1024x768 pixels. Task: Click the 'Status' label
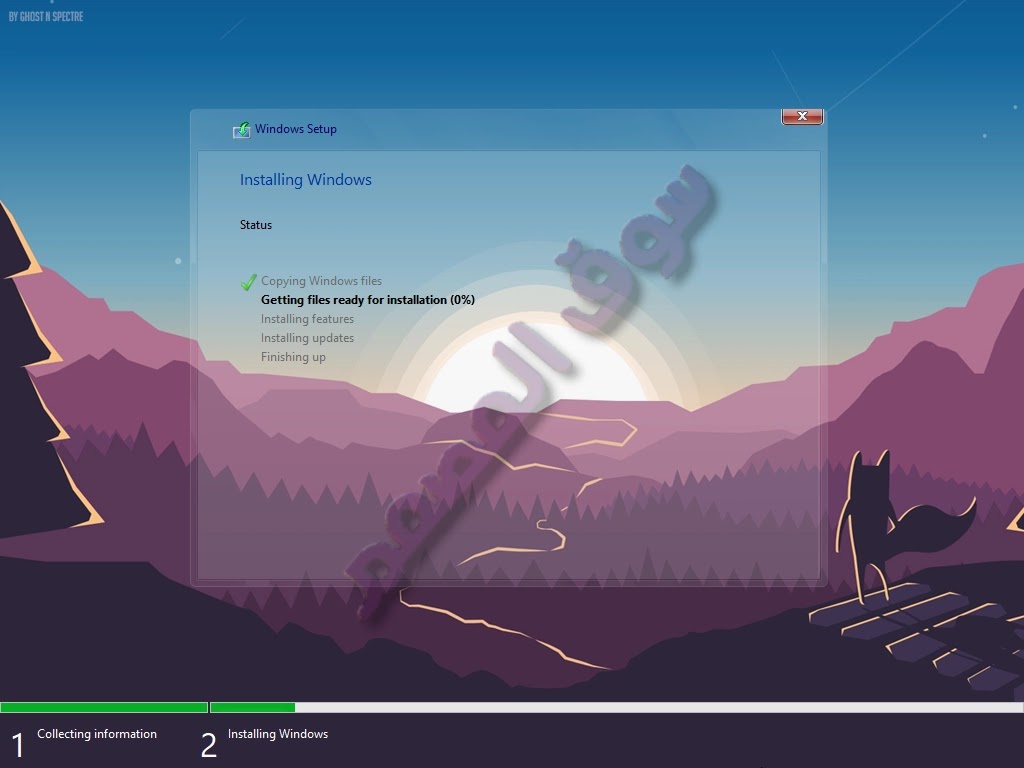point(255,225)
